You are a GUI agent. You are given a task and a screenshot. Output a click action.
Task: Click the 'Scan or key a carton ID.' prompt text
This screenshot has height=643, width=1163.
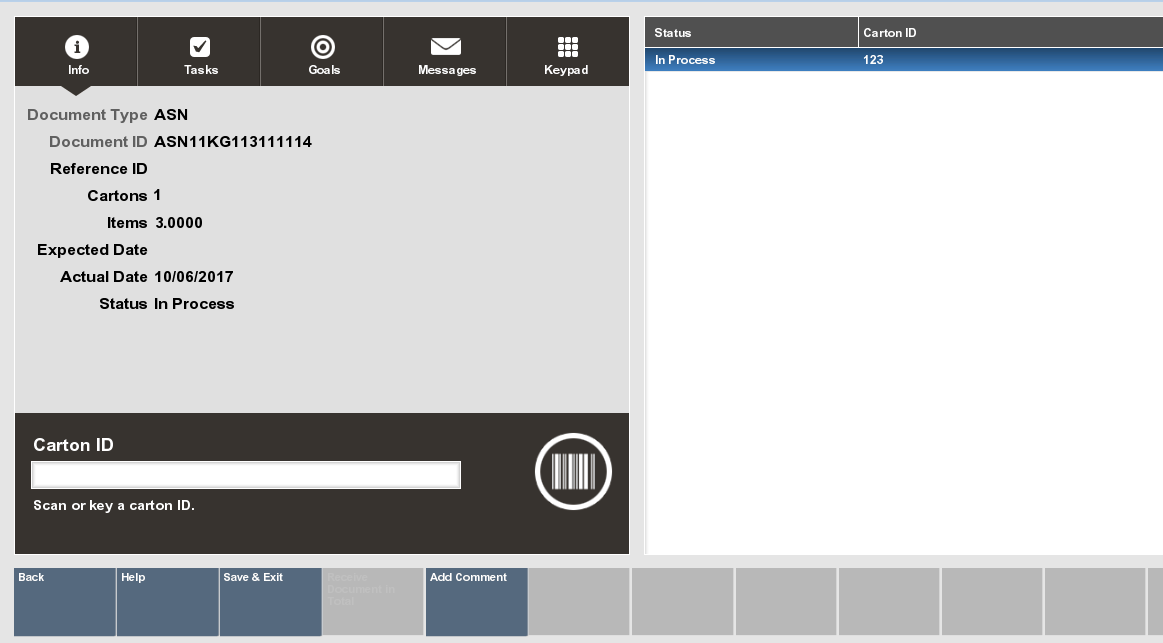pos(114,506)
